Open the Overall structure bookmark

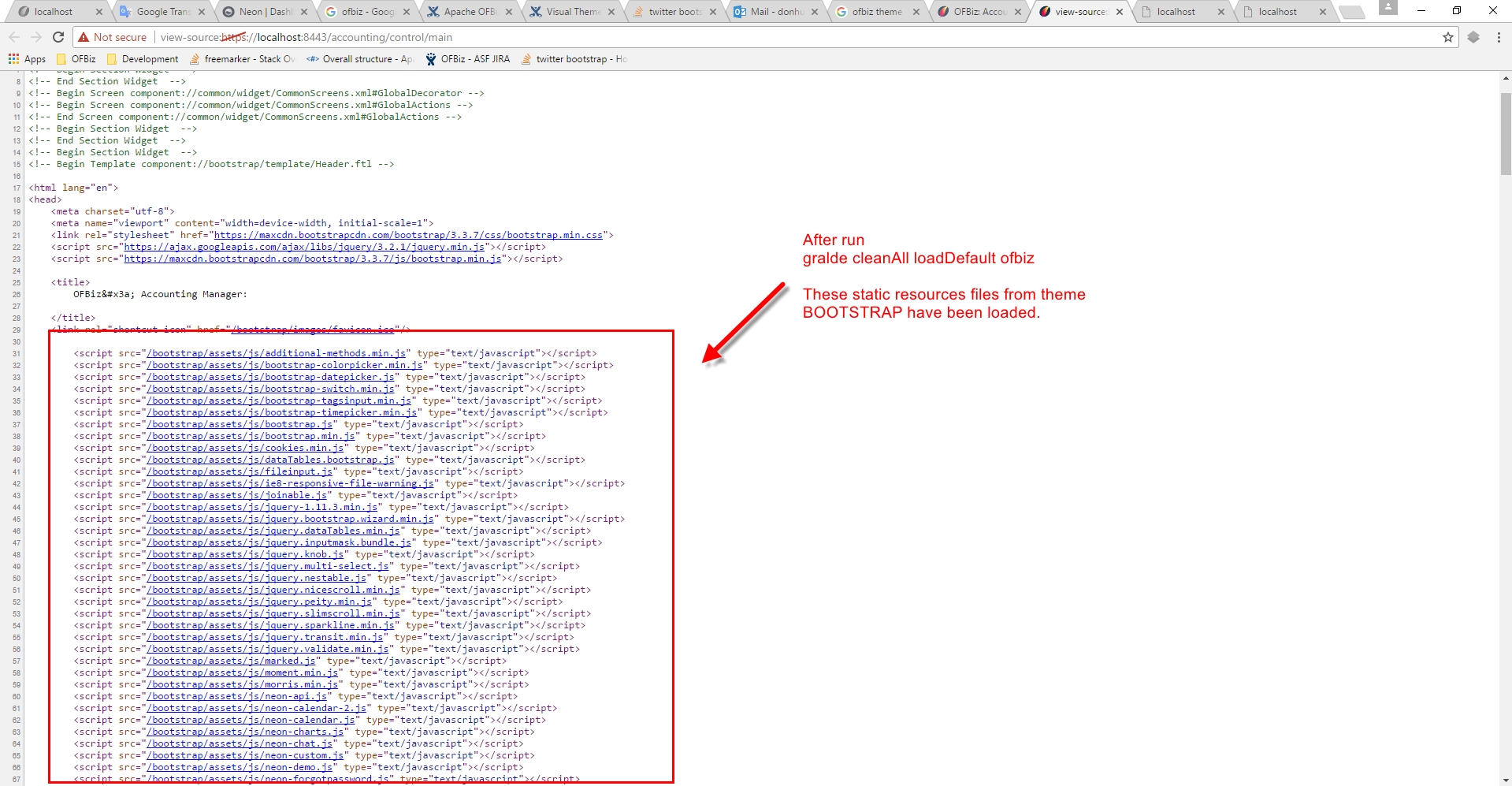point(359,59)
